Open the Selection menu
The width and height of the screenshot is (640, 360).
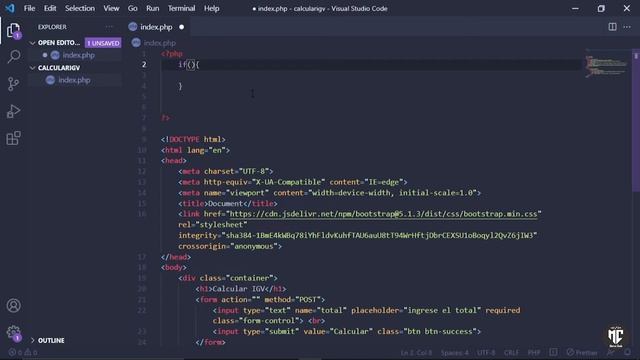coord(80,8)
